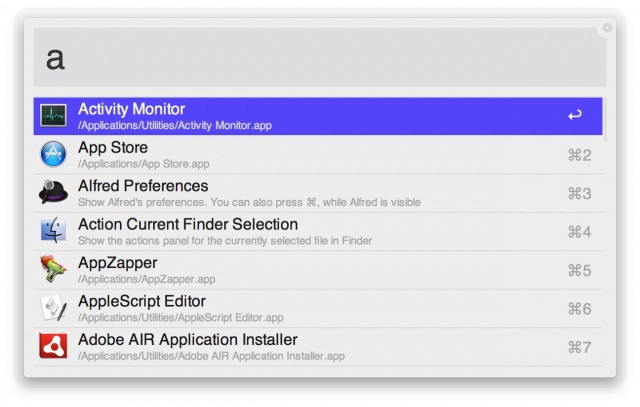Image resolution: width=640 pixels, height=407 pixels.
Task: Click the blue App Store icon
Action: (x=54, y=154)
